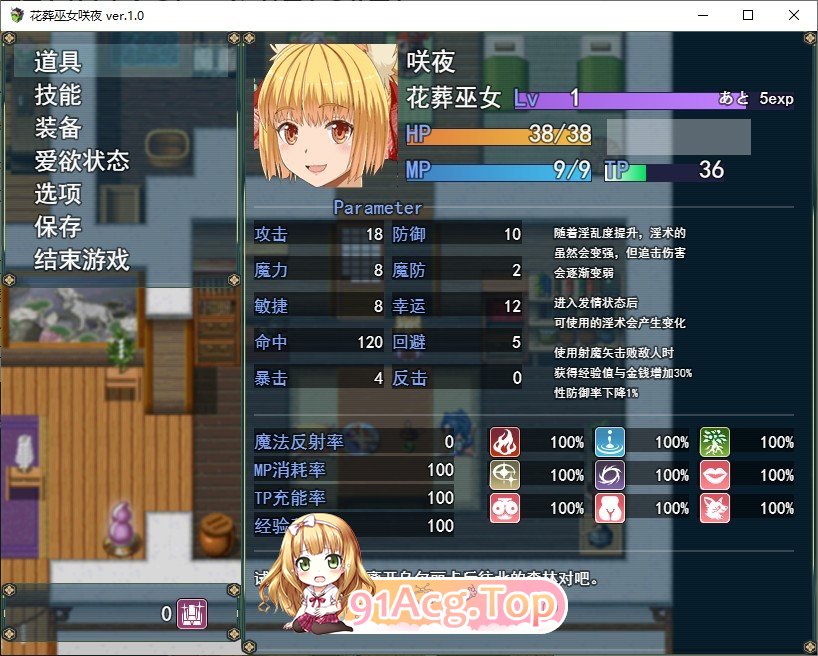Click the blue MP gauge bar
Viewport: 818px width, 656px height.
(x=500, y=170)
